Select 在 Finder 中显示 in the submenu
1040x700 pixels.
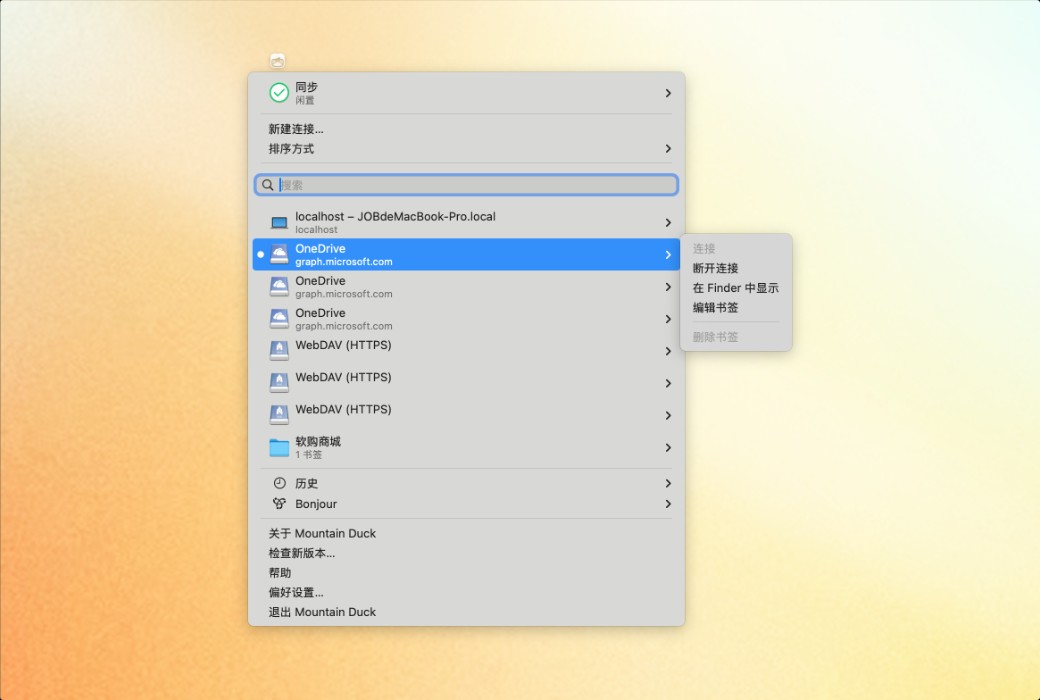point(736,288)
